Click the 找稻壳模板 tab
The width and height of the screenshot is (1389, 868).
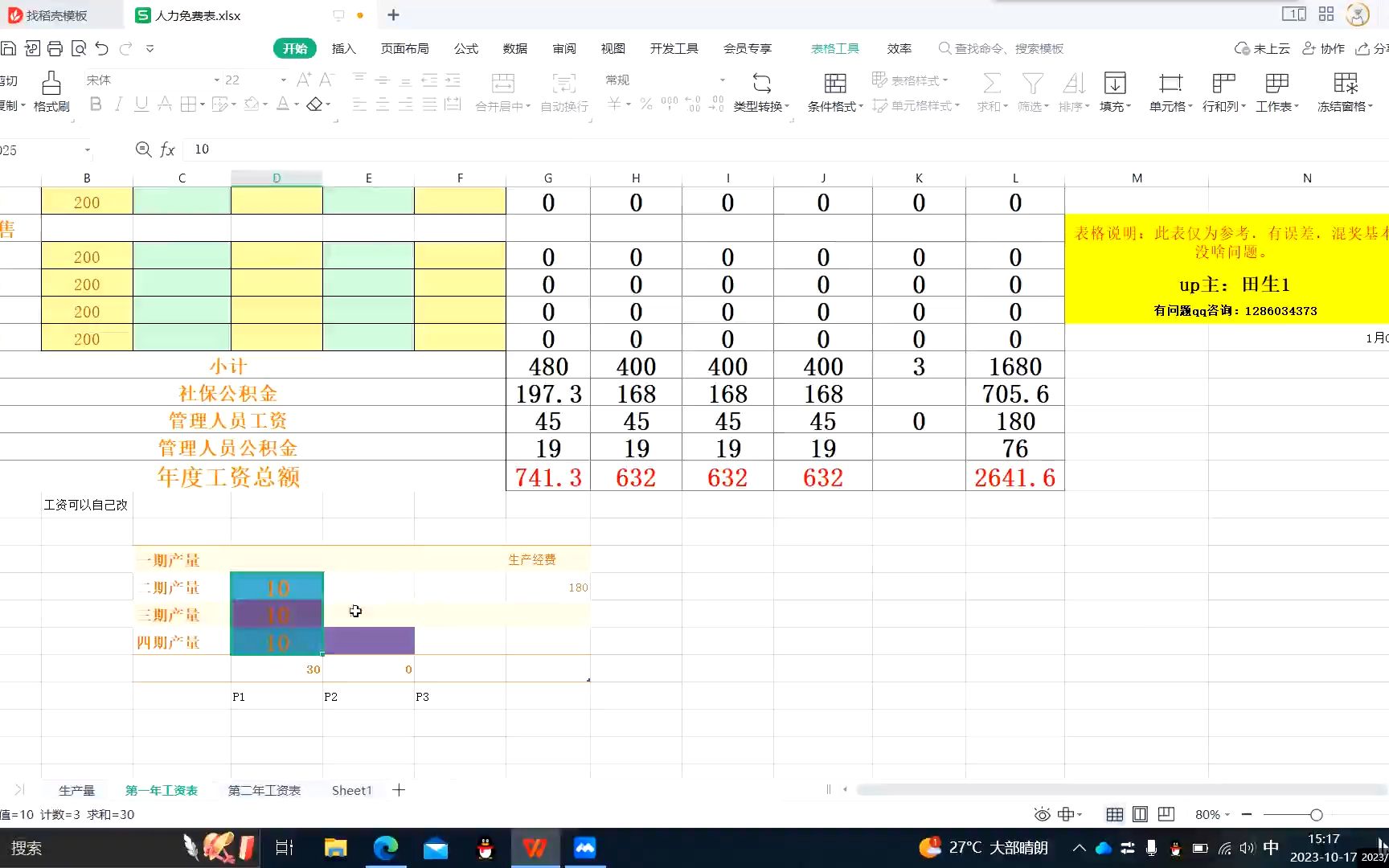click(47, 15)
